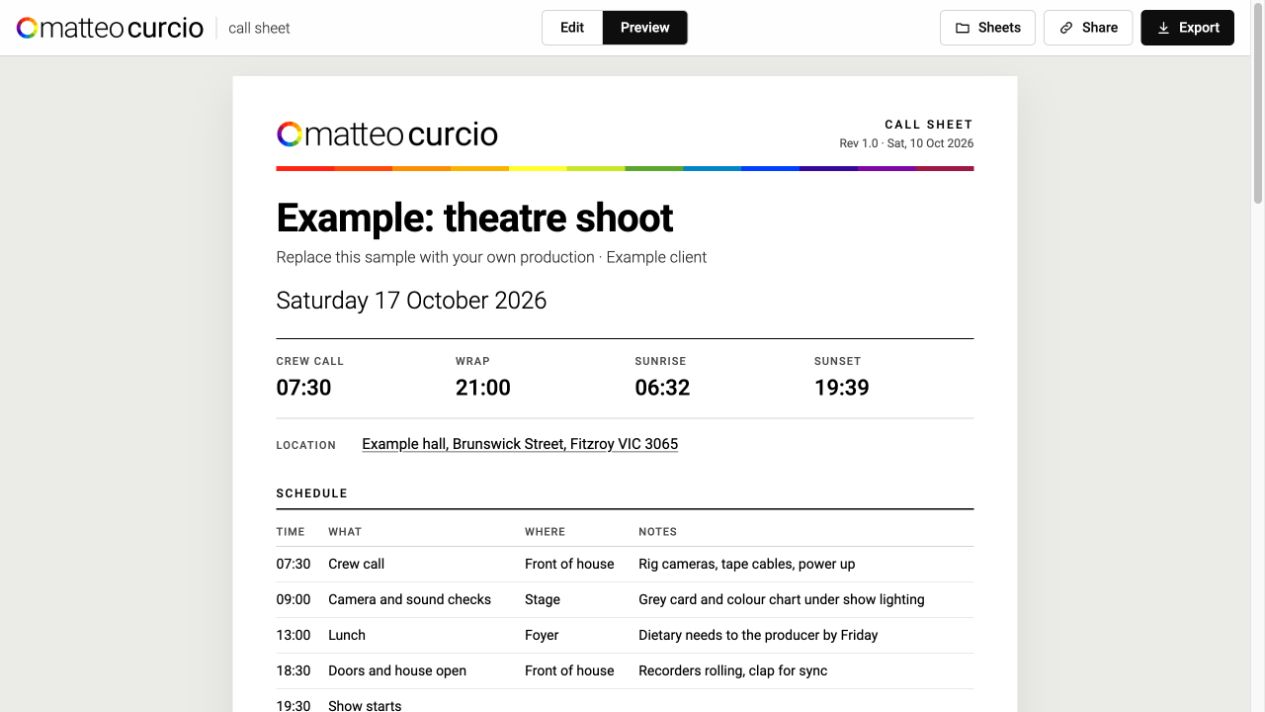Image resolution: width=1265 pixels, height=712 pixels.
Task: Click the vertical scrollbar thumb
Action: [1257, 105]
